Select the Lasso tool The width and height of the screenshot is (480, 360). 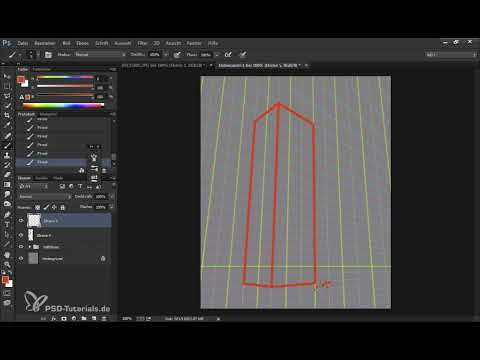(7, 96)
